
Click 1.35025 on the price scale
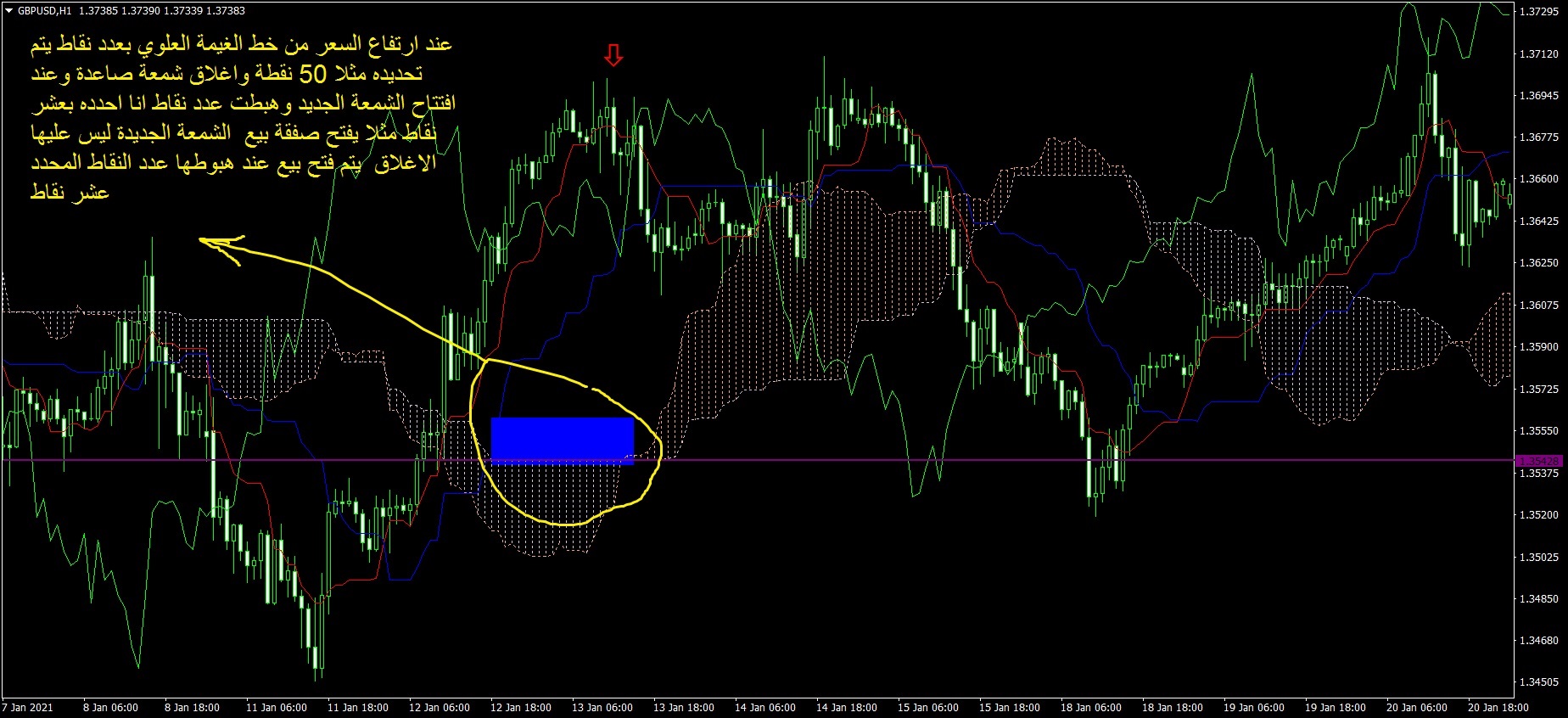(x=1538, y=557)
